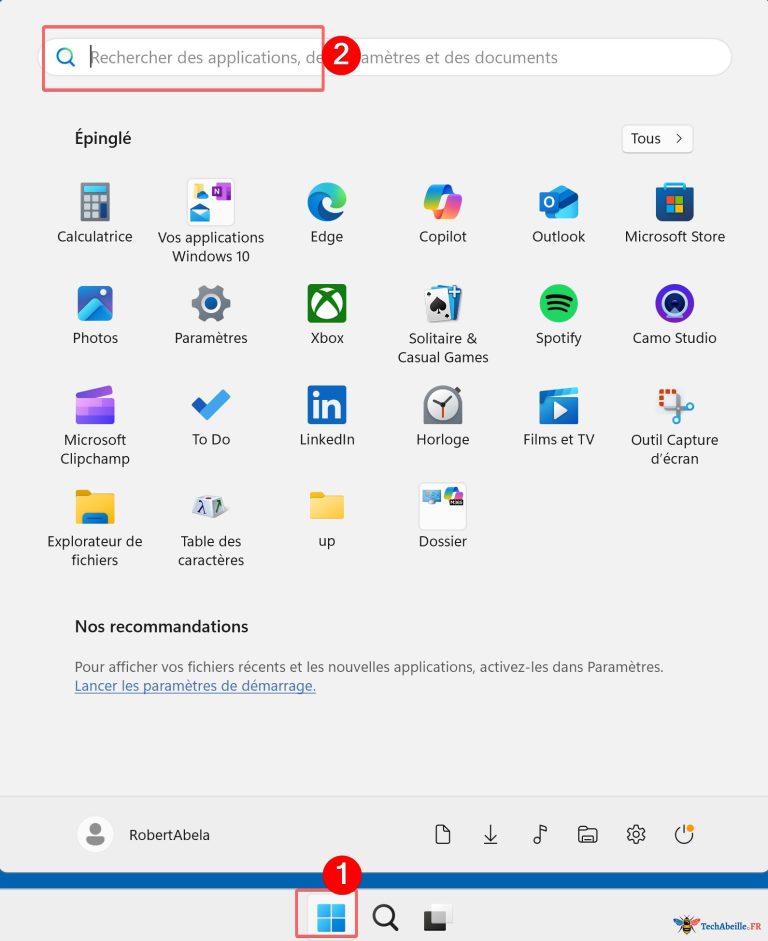Launch Xbox app

click(327, 314)
